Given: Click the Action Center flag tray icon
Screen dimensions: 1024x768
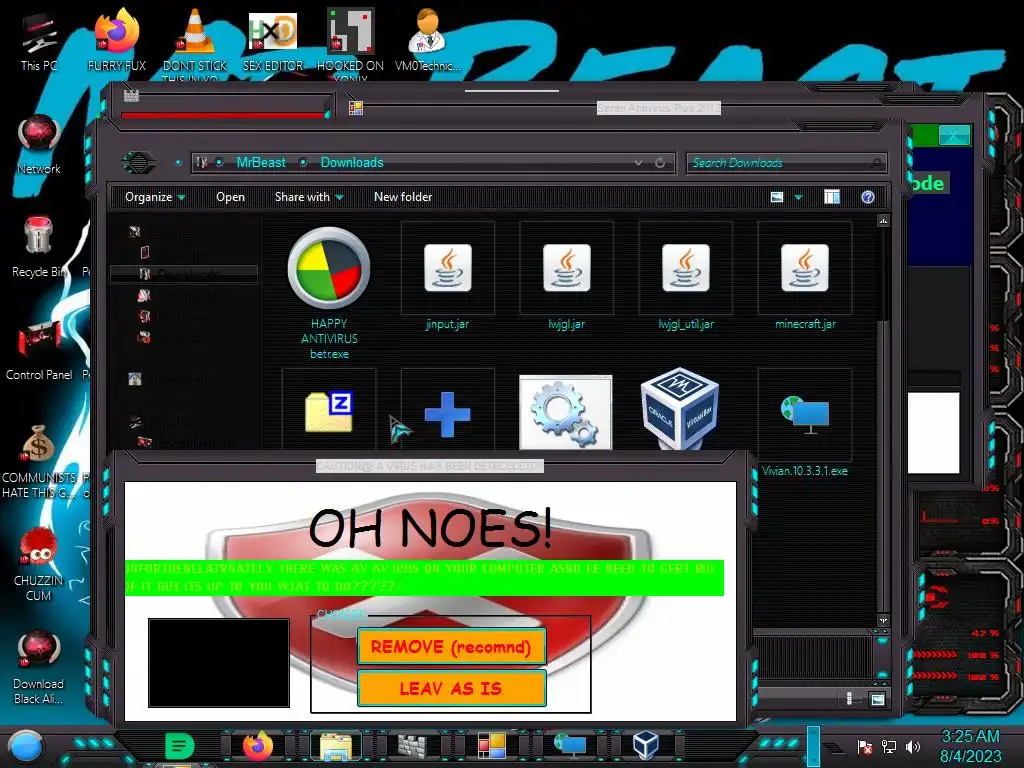Looking at the screenshot, I should 864,746.
